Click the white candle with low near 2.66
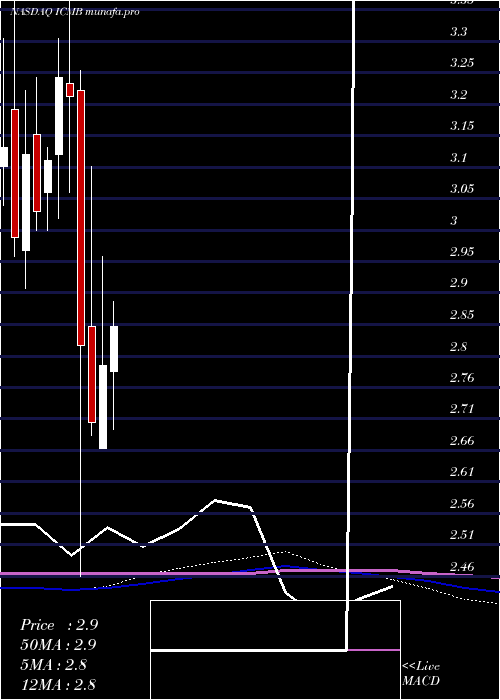The image size is (500, 700). pyautogui.click(x=103, y=407)
